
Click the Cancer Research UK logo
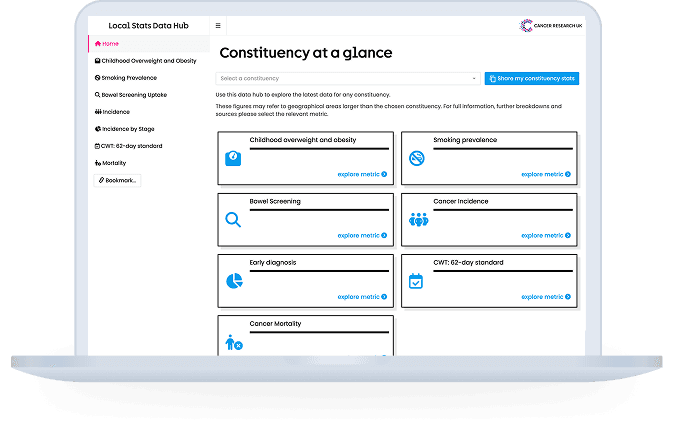click(x=551, y=26)
